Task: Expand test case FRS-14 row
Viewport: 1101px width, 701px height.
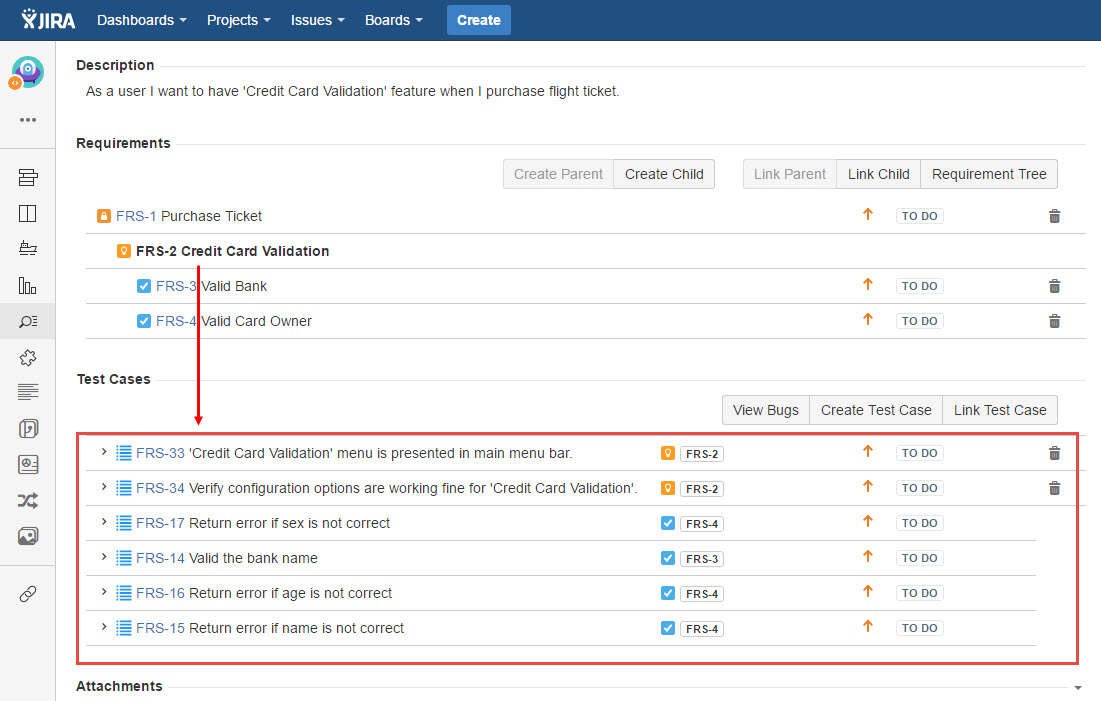Action: click(104, 557)
